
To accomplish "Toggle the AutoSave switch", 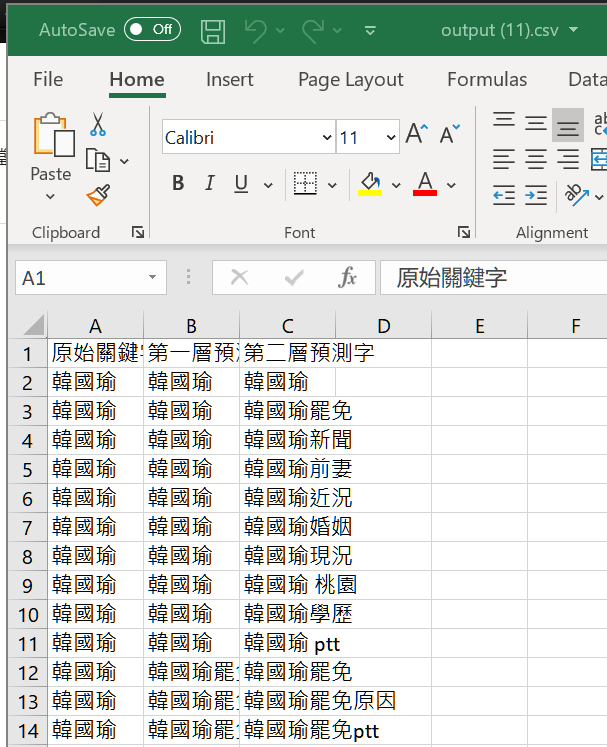I will click(152, 30).
